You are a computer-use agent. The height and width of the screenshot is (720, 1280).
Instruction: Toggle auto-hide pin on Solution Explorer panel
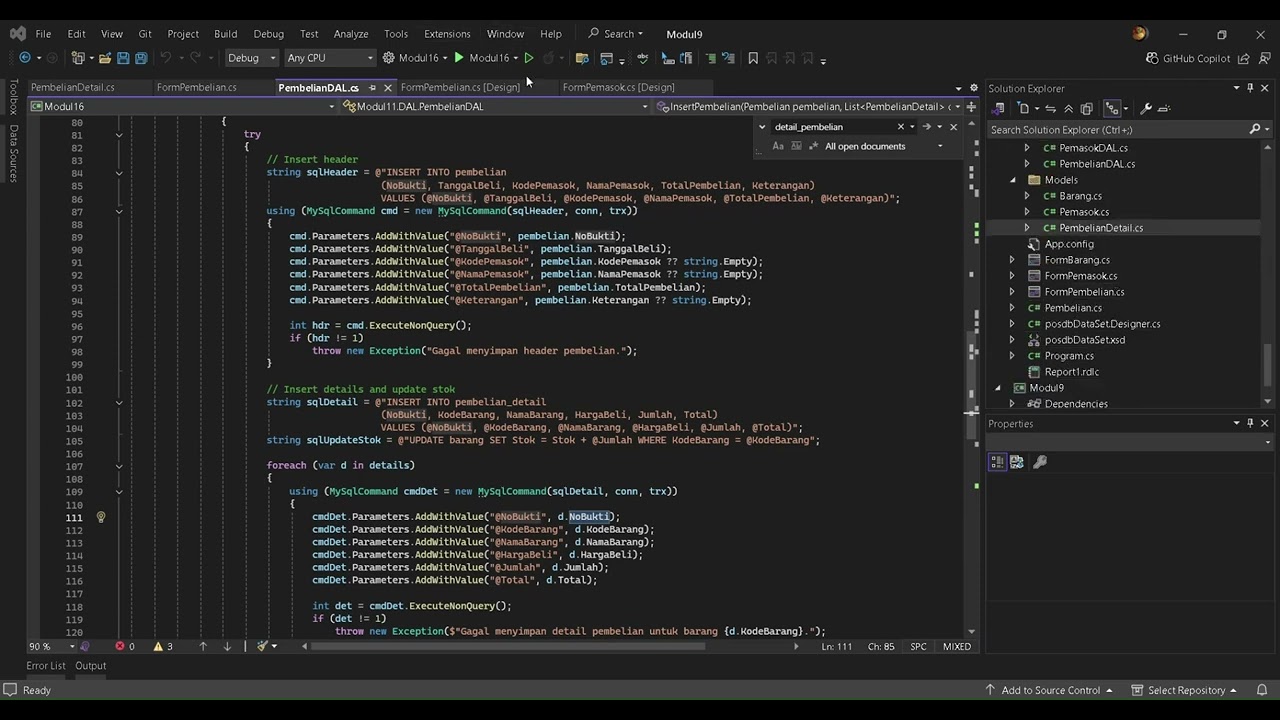[1250, 88]
